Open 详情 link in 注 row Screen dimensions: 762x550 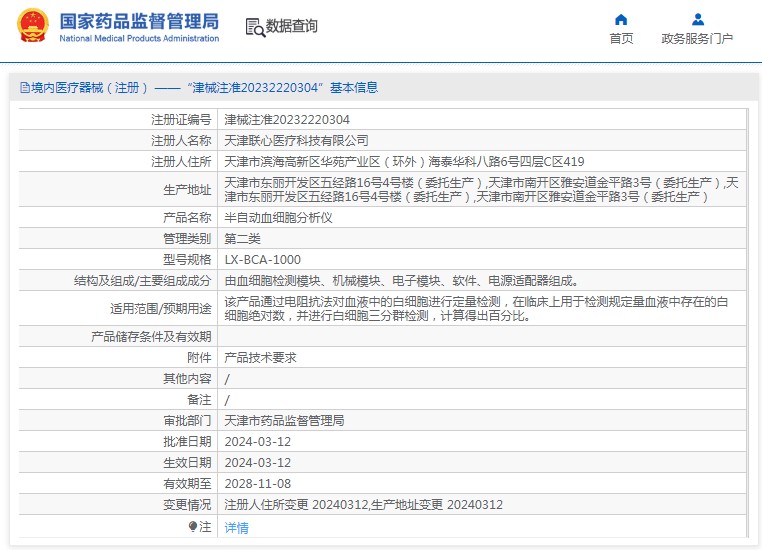(x=237, y=528)
